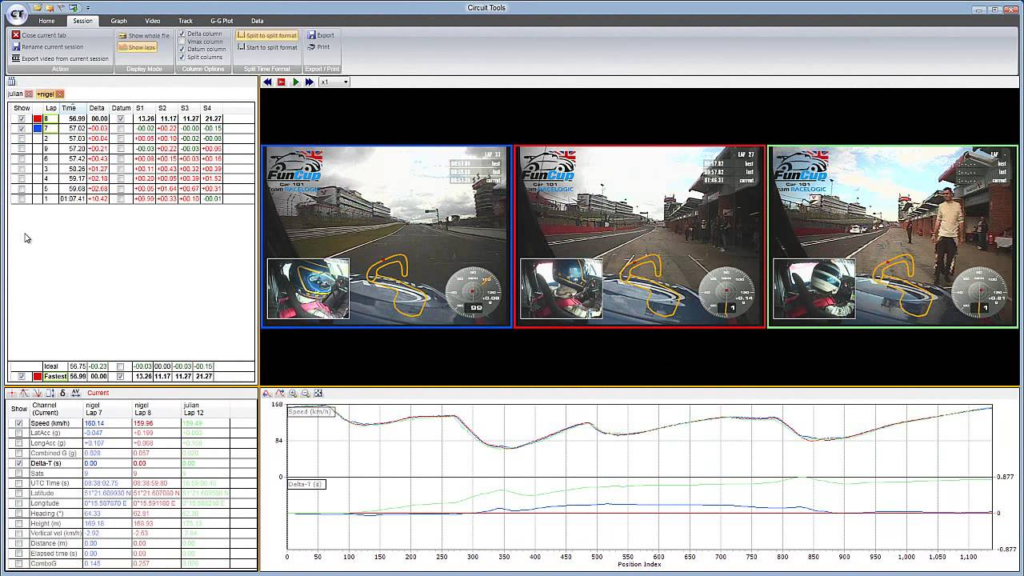
Task: Click the Close current tab icon
Action: (x=16, y=35)
